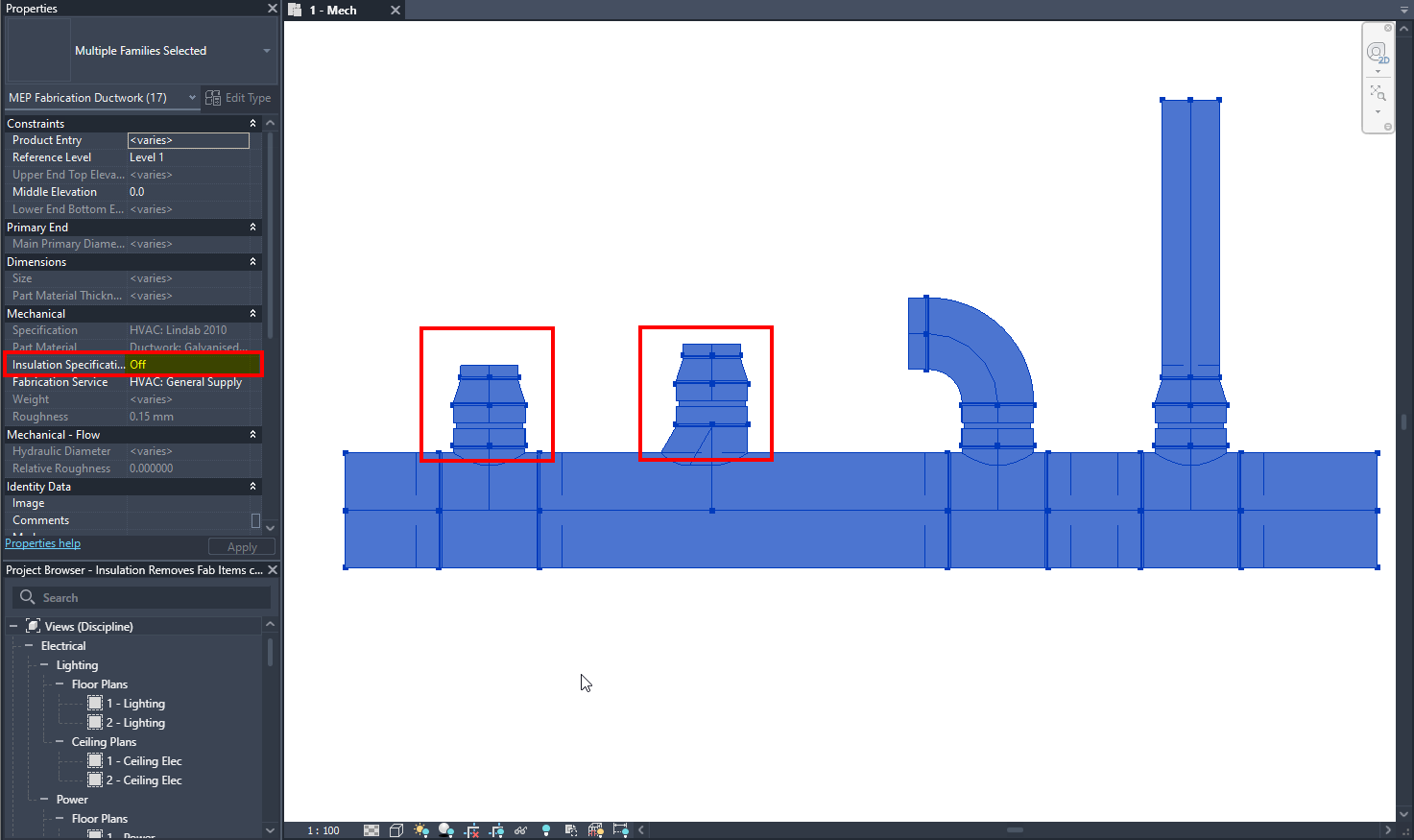Viewport: 1414px width, 840px height.
Task: Toggle the Sun Path setting
Action: click(421, 830)
